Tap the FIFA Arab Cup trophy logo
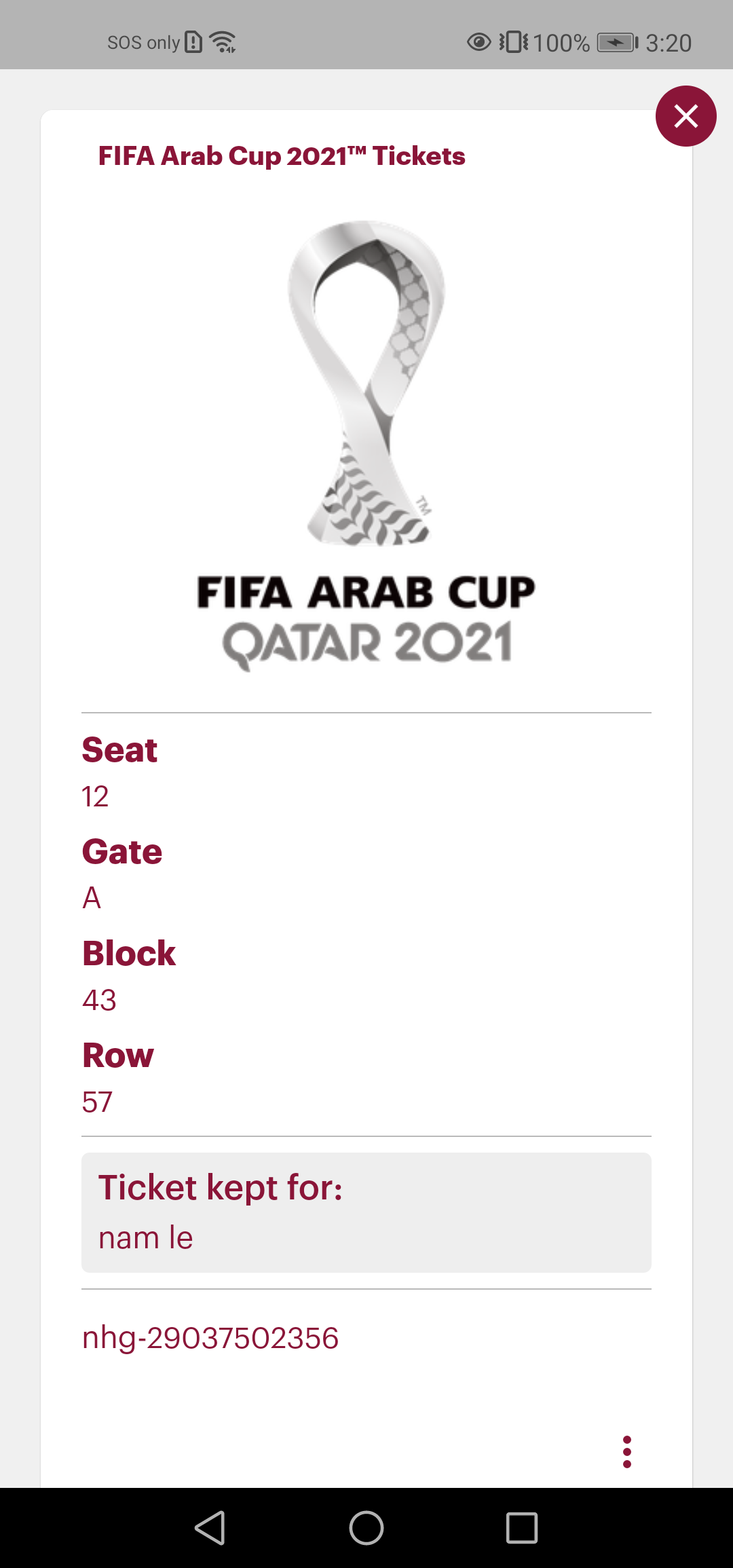The height and width of the screenshot is (1568, 733). (x=366, y=383)
